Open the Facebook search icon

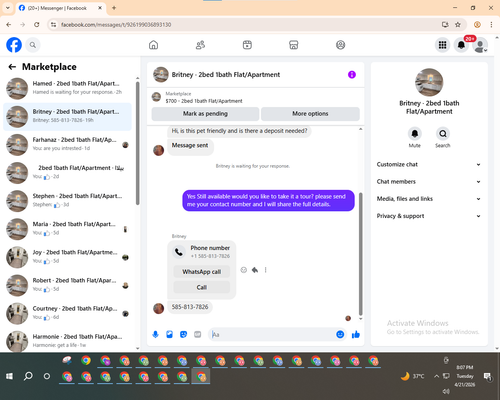[33, 45]
